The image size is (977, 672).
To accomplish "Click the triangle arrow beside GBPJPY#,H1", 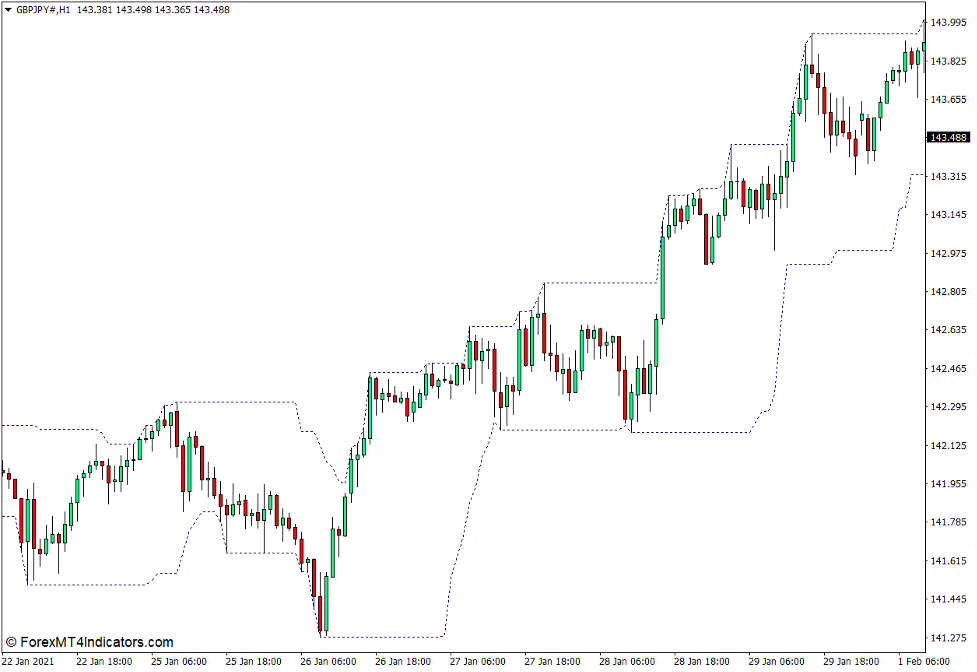I will pos(8,9).
